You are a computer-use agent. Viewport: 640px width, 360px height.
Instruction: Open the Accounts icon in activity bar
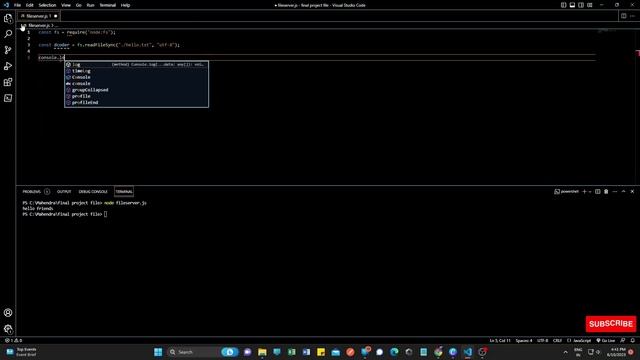pos(8,313)
